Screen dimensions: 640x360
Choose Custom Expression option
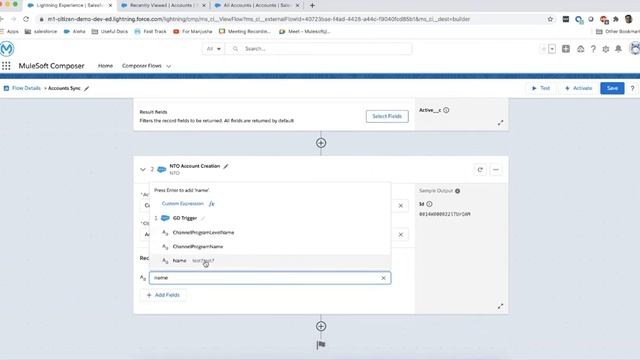pyautogui.click(x=188, y=203)
